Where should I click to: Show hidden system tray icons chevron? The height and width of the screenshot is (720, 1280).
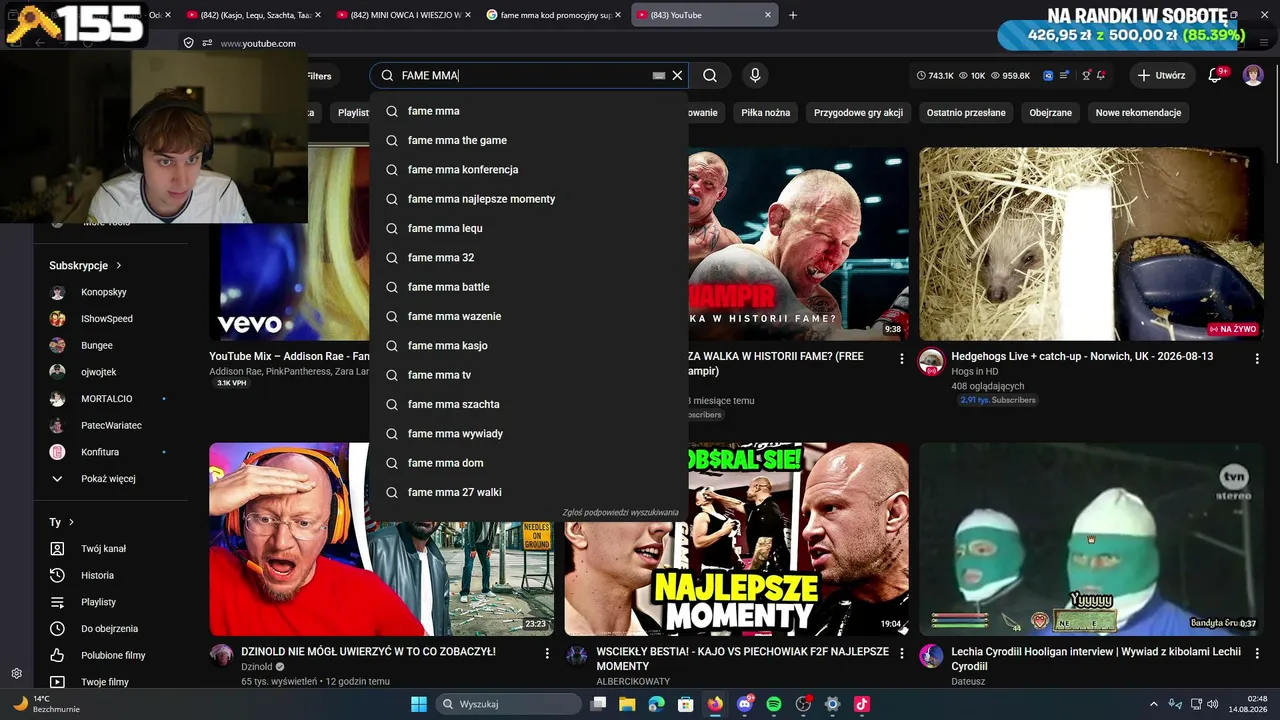click(x=1154, y=704)
